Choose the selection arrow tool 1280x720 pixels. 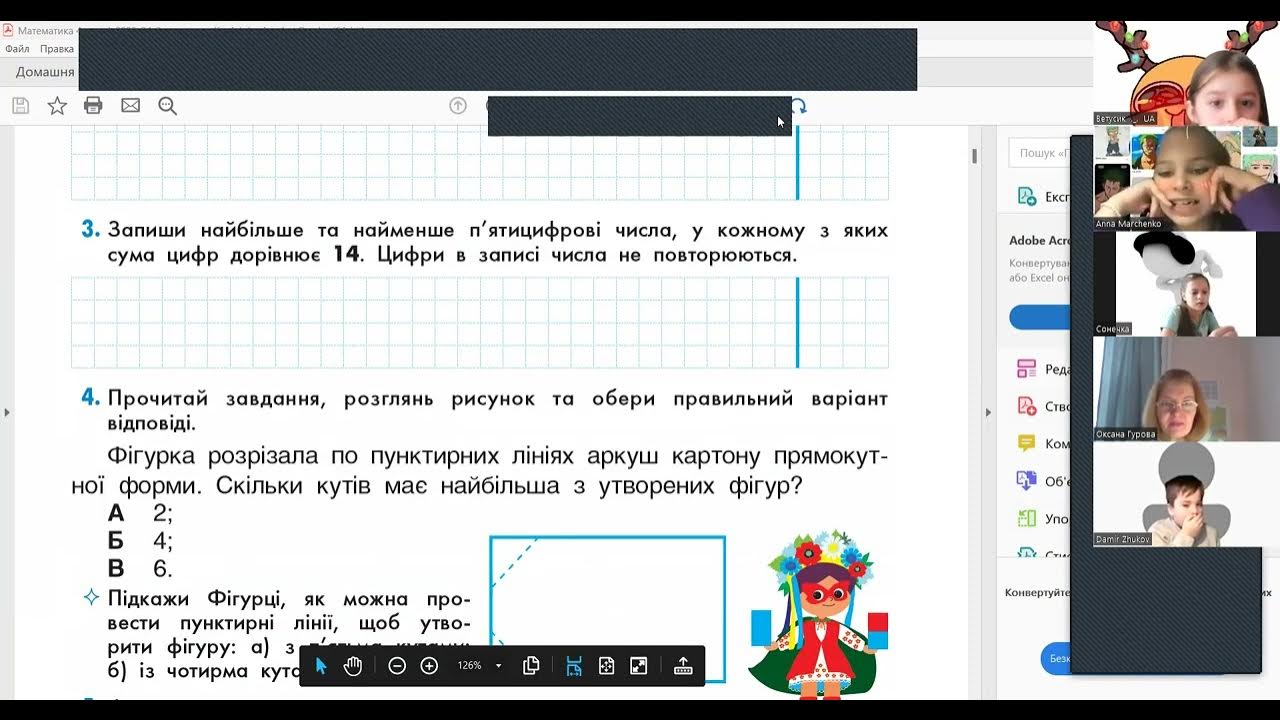321,666
